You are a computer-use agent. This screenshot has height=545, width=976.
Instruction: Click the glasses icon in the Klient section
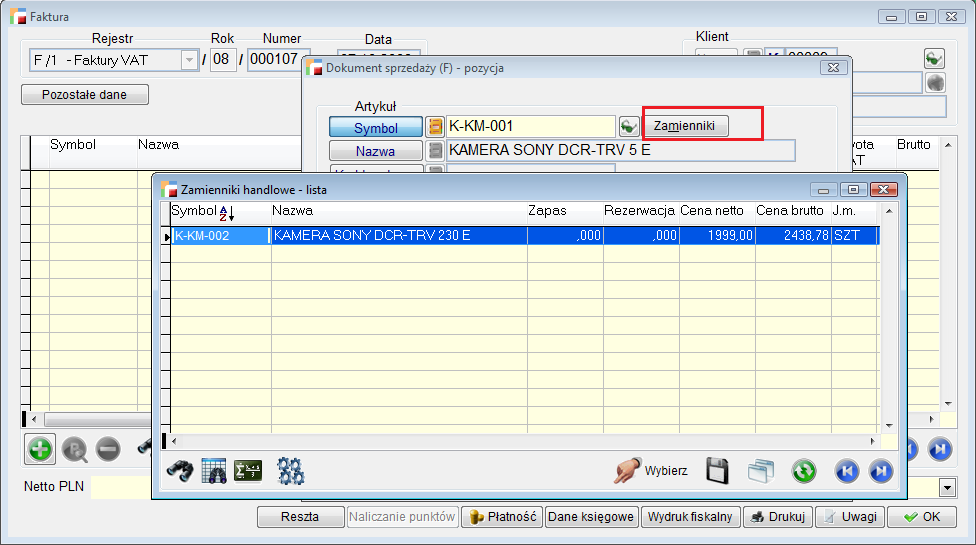click(x=934, y=59)
